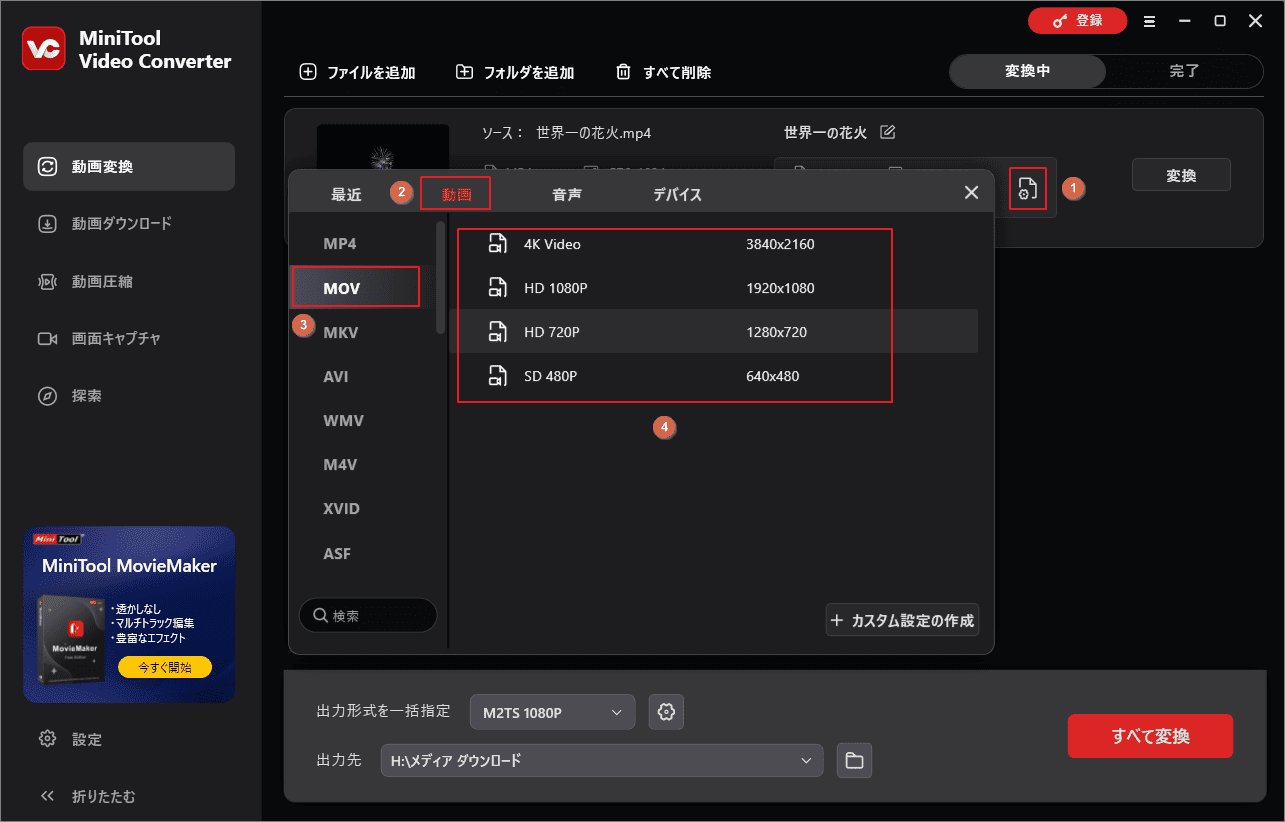Browse the output folder with the folder icon
Screen dimensions: 1285x822
pyautogui.click(x=854, y=761)
